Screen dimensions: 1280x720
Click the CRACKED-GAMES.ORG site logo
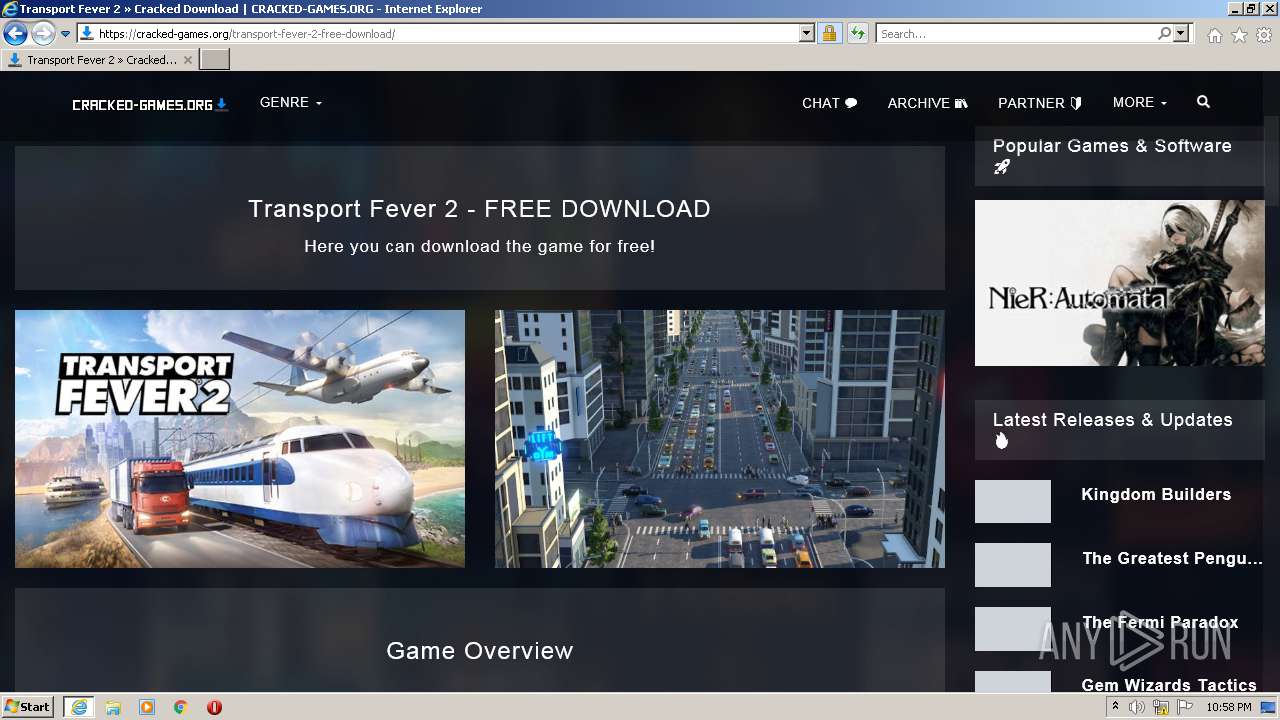click(x=150, y=104)
